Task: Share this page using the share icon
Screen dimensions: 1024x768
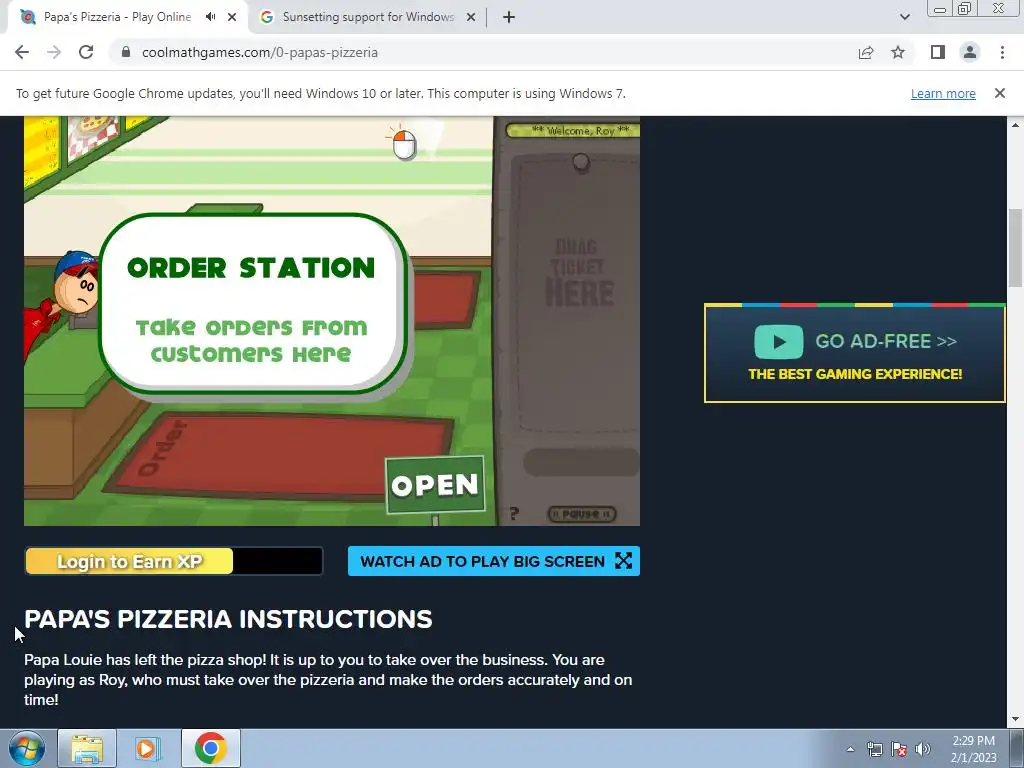Action: point(866,52)
